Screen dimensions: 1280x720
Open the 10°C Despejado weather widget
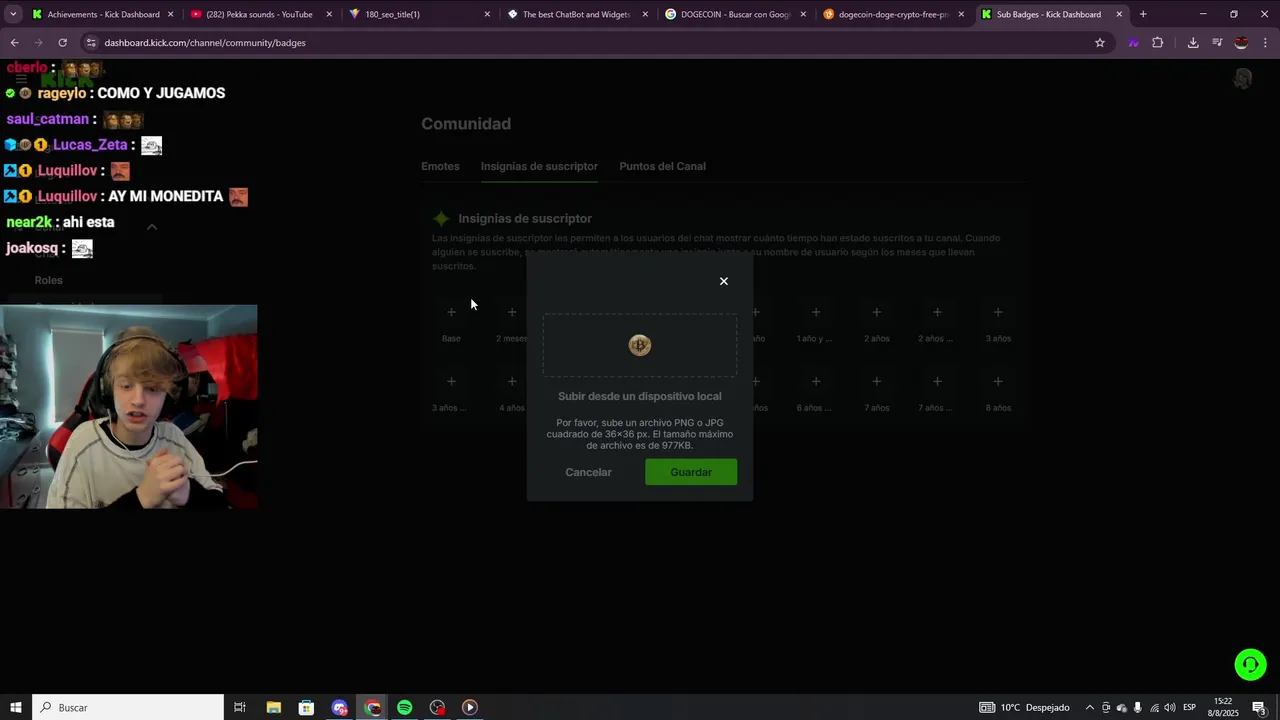[x=1024, y=707]
